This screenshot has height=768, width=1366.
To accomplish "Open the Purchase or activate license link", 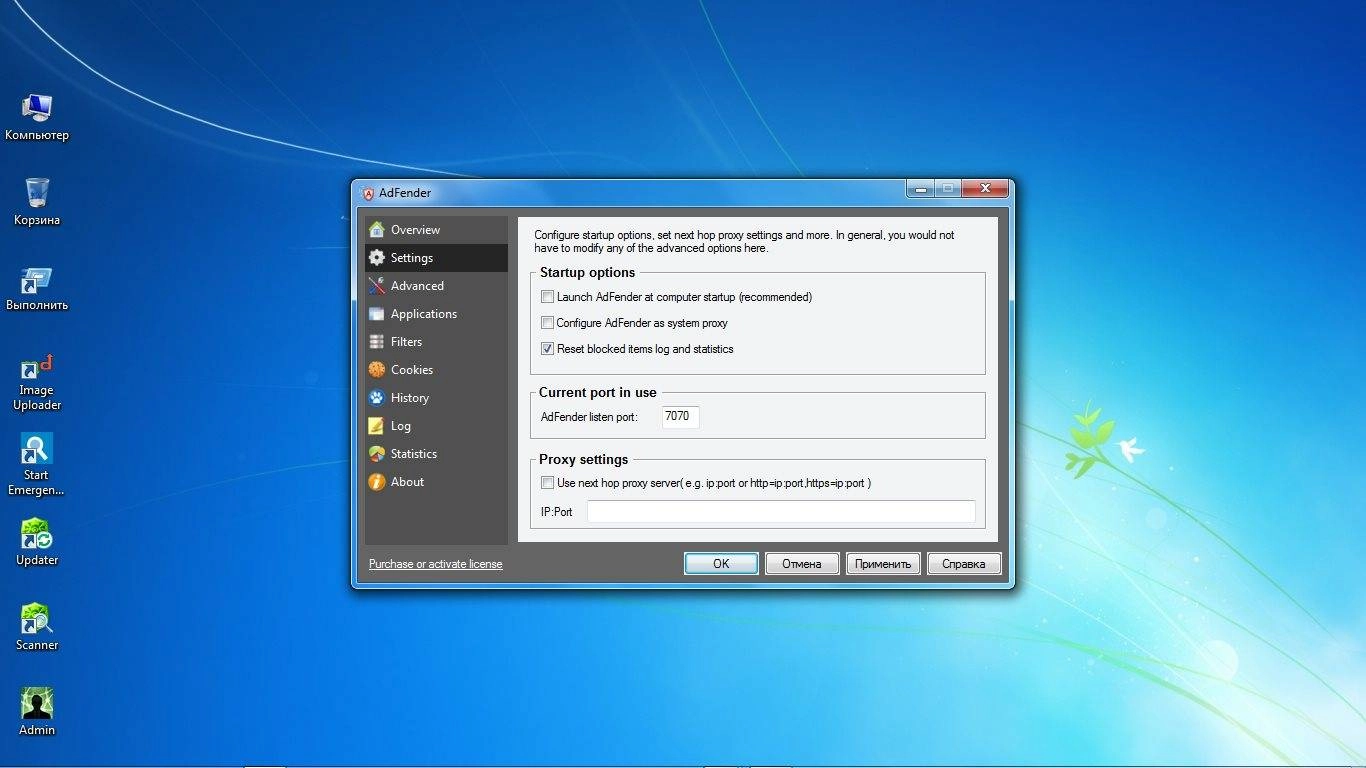I will [436, 564].
